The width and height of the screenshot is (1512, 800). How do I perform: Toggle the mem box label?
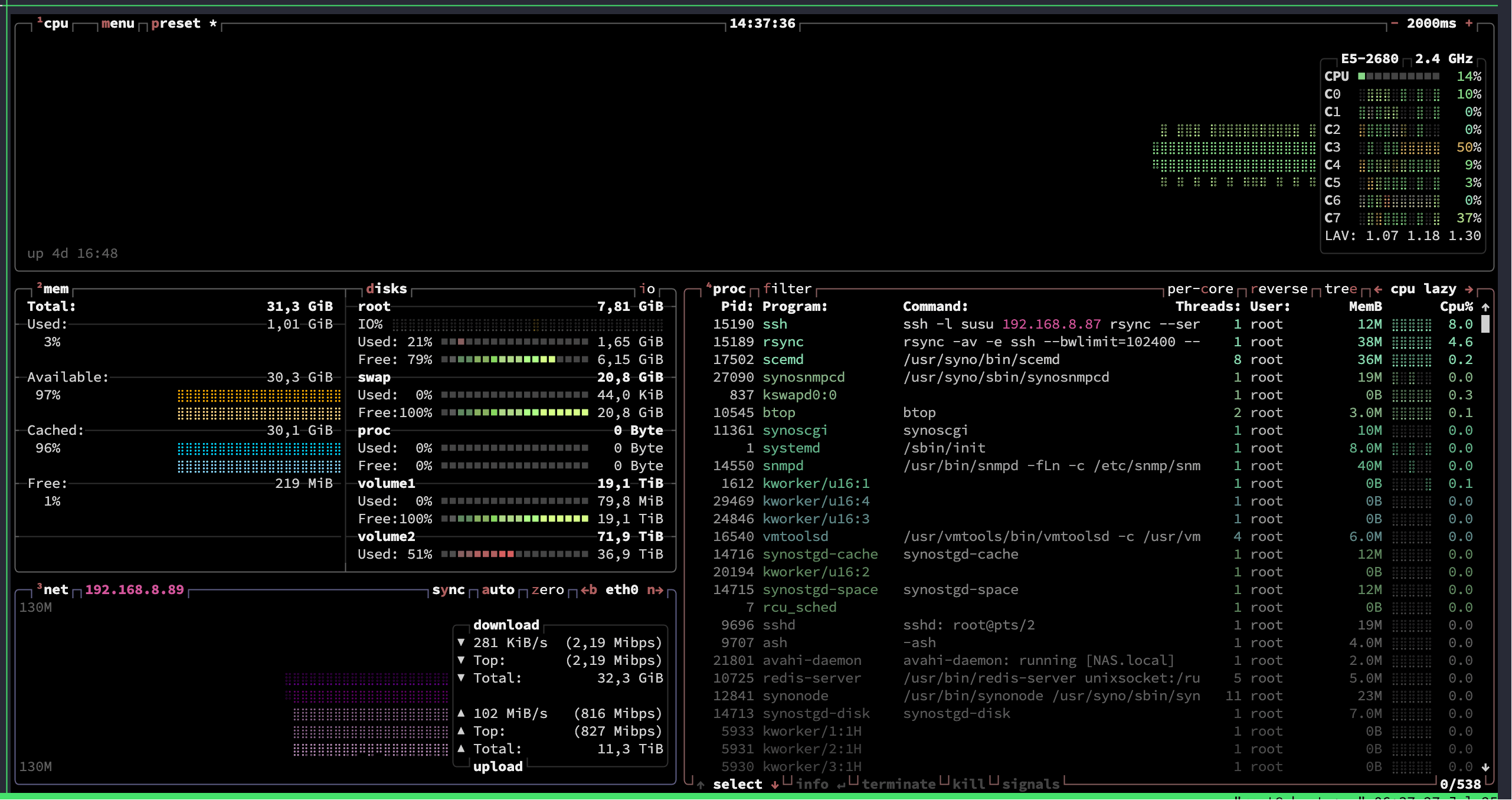click(x=53, y=289)
